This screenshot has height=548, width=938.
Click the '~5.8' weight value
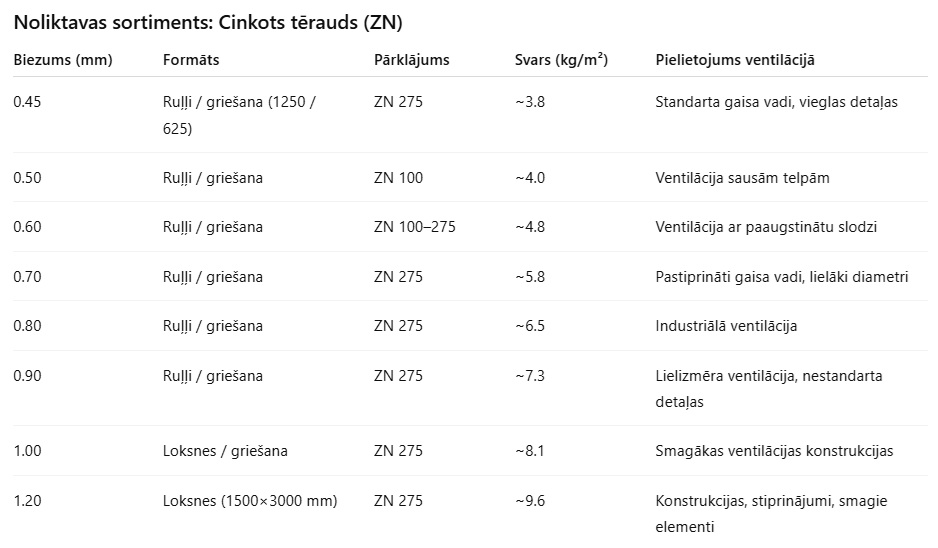point(530,277)
